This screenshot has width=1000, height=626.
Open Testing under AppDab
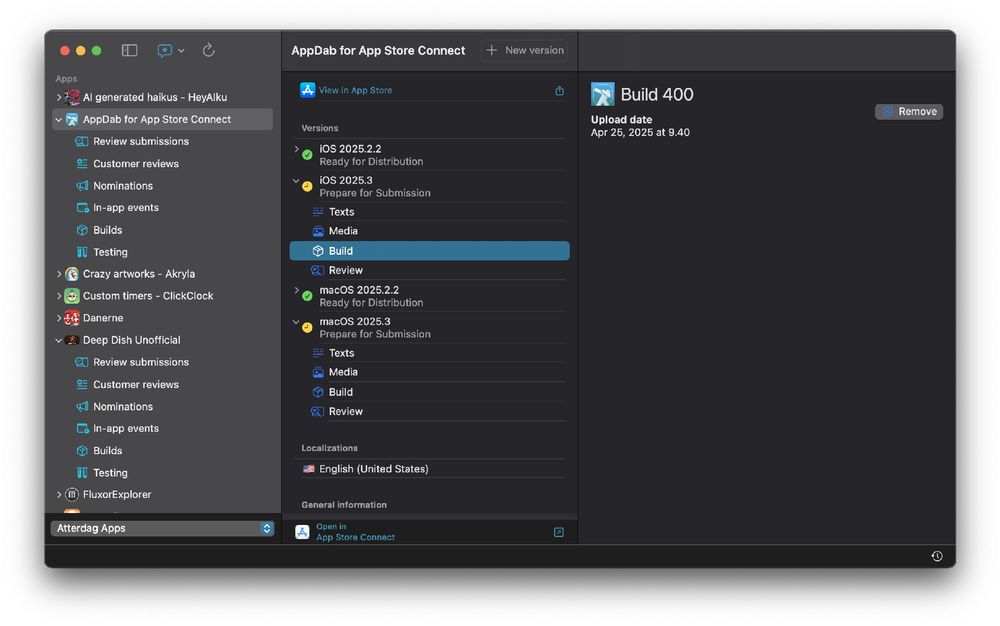click(x=110, y=252)
